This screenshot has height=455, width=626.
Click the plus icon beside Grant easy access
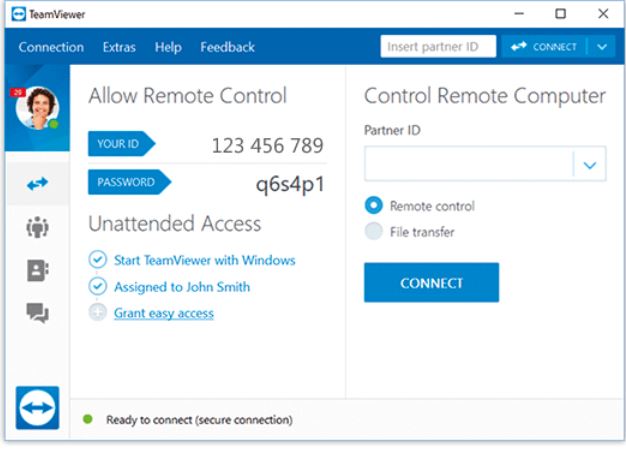97,313
